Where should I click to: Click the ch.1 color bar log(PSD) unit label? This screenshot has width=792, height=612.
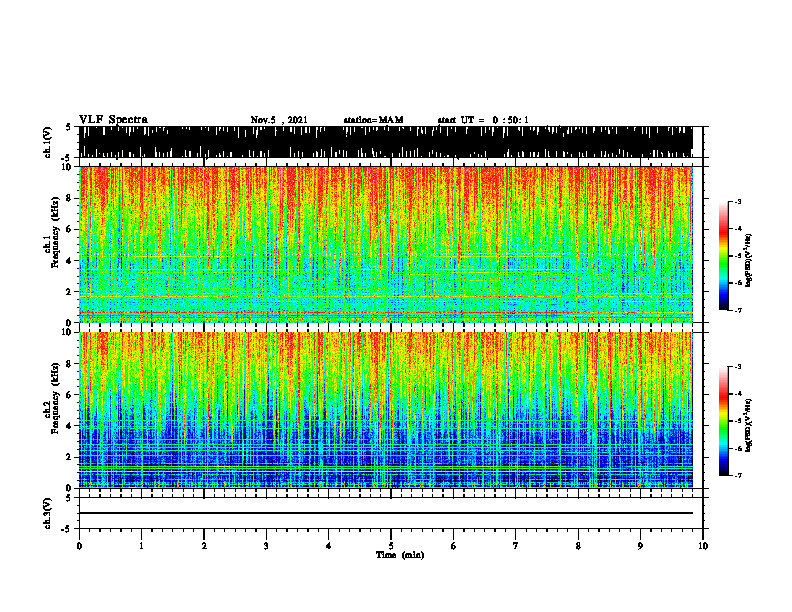tap(749, 261)
